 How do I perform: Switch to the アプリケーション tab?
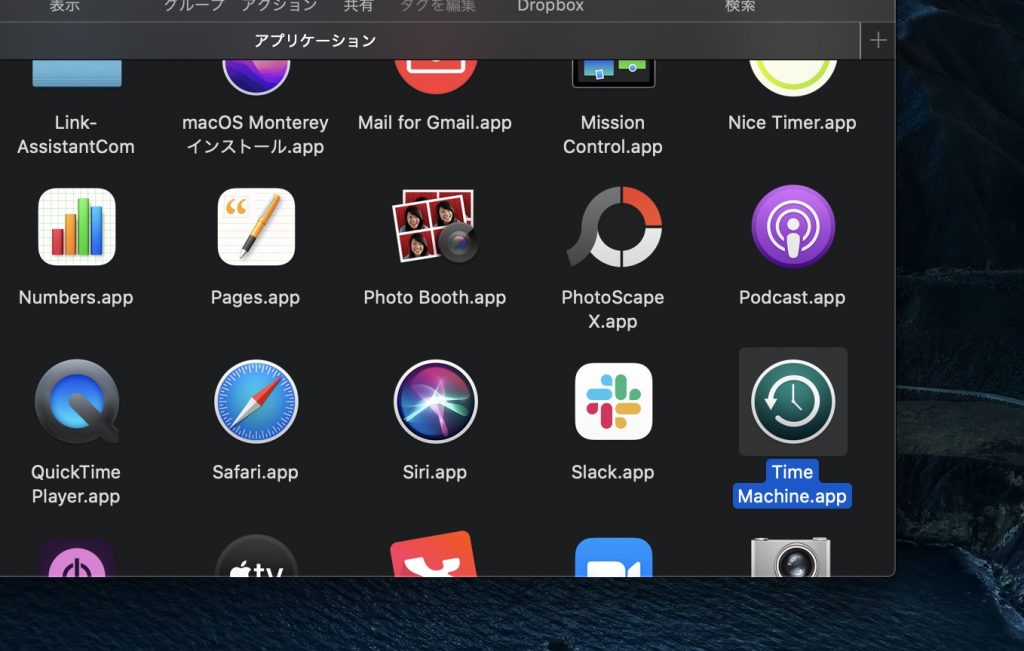click(315, 40)
